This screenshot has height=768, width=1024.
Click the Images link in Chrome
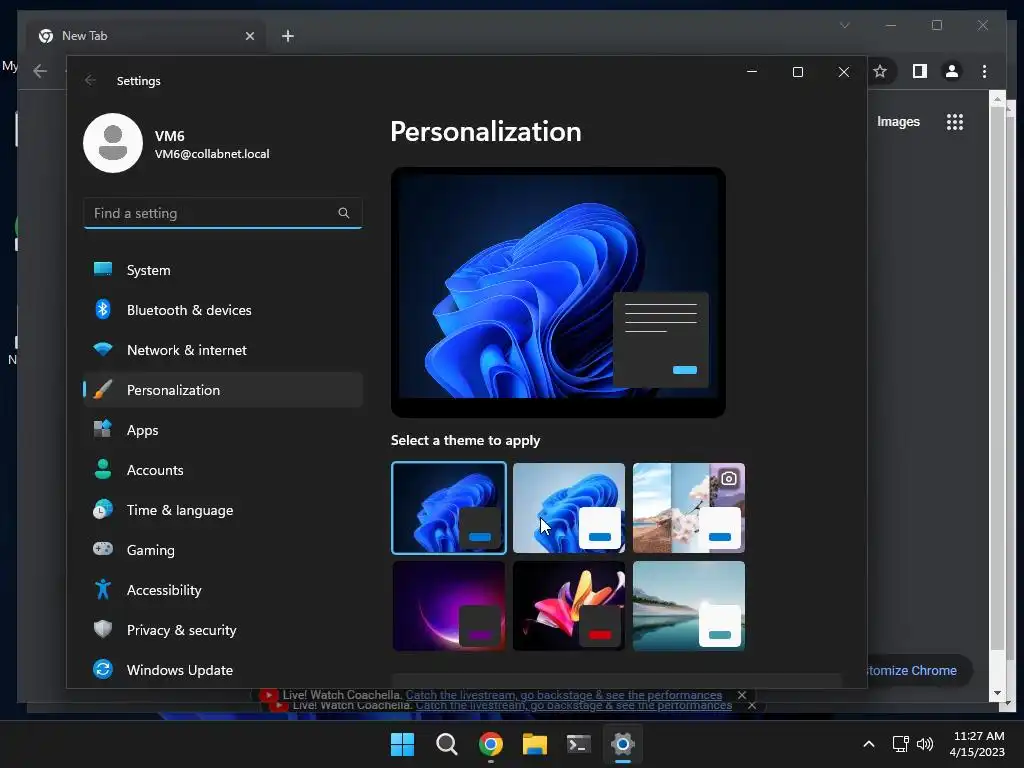898,121
